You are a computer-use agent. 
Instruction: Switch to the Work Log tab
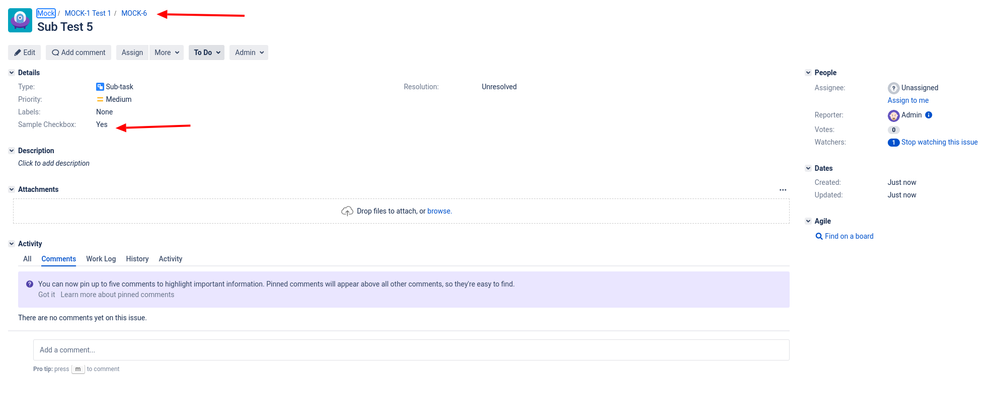point(101,259)
